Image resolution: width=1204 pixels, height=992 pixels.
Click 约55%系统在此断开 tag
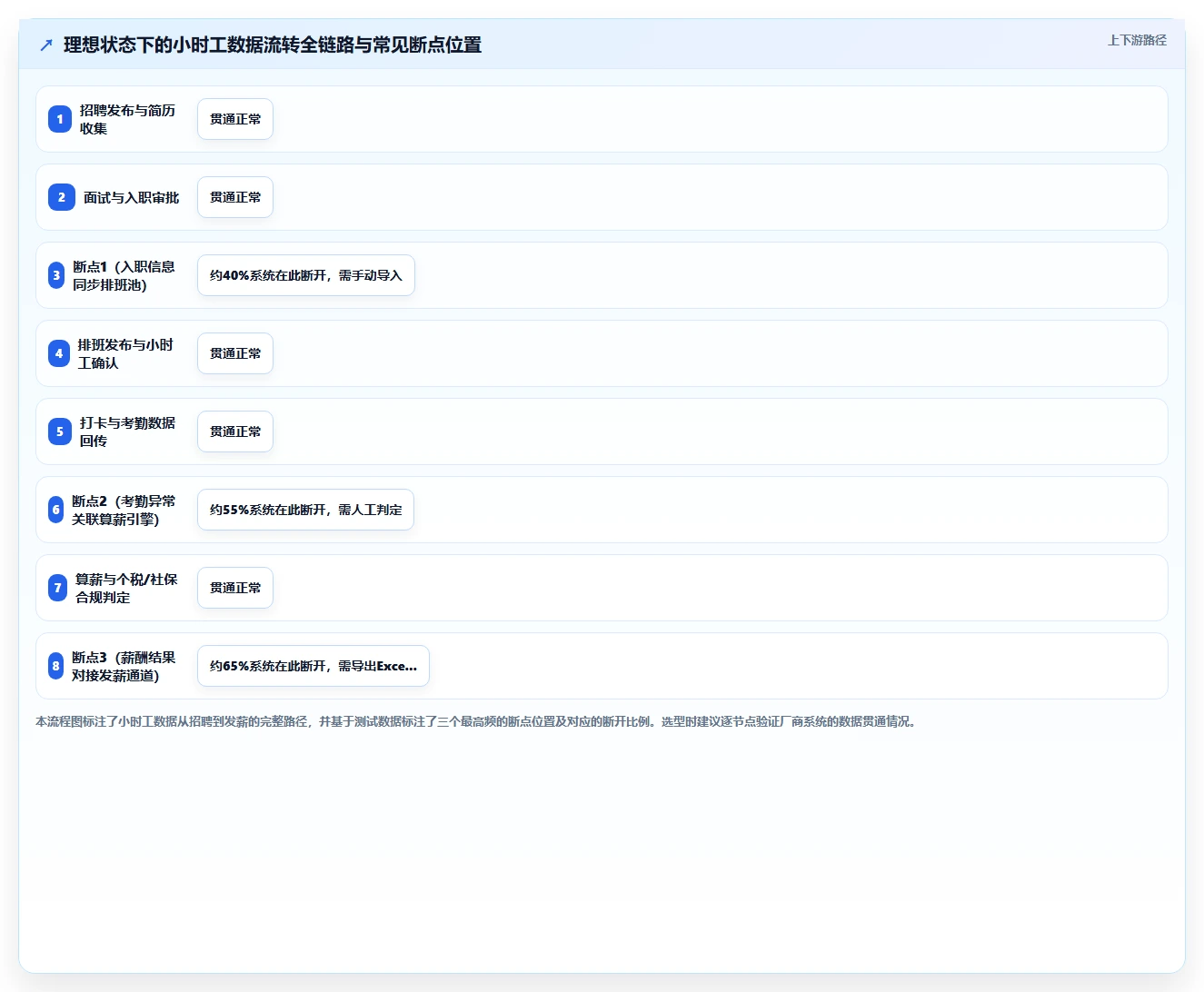tap(305, 510)
